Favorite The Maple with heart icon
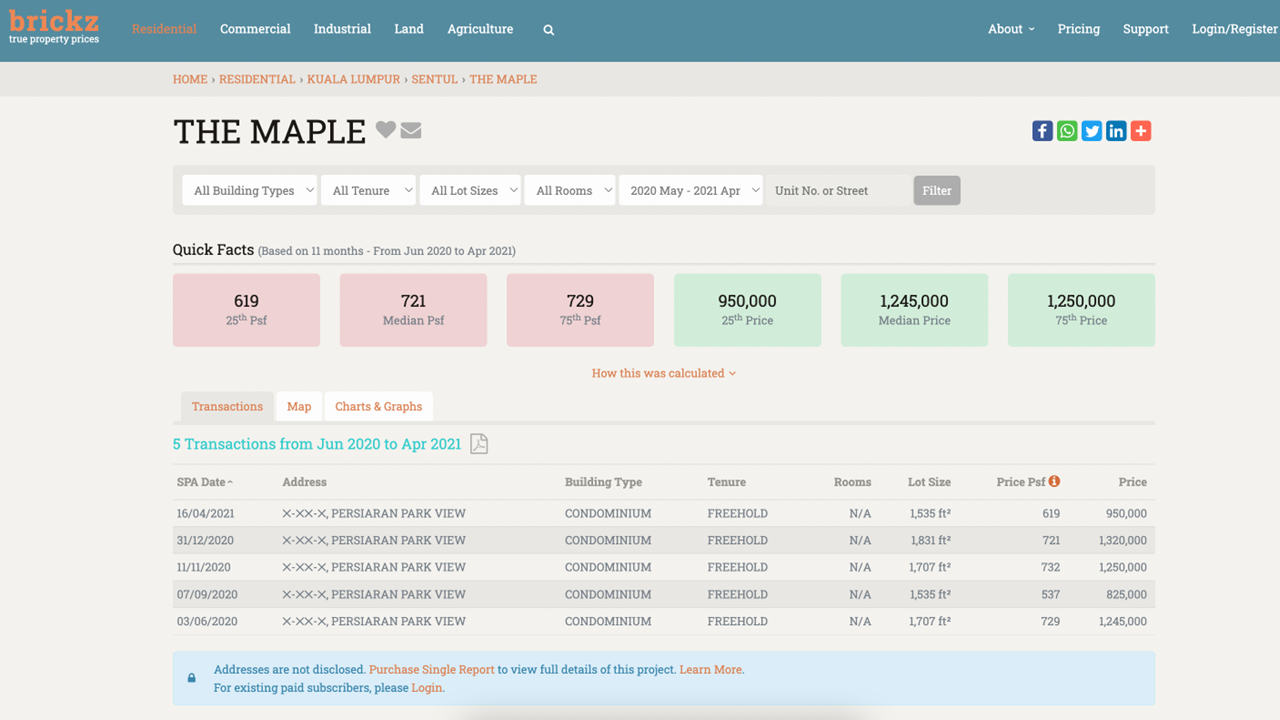Image resolution: width=1280 pixels, height=720 pixels. pos(386,130)
